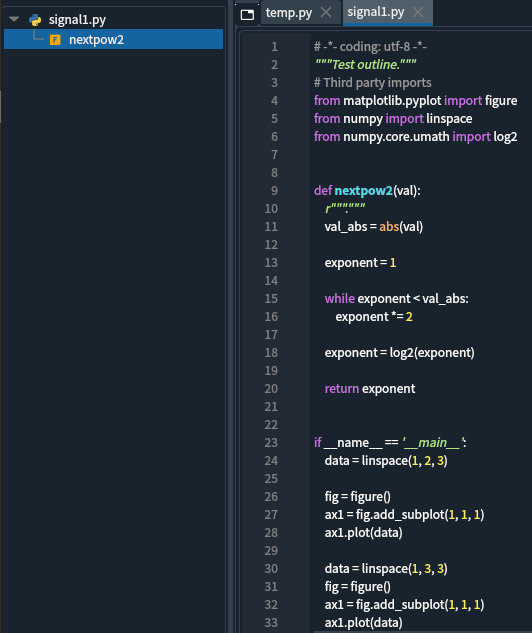The height and width of the screenshot is (633, 532).
Task: Click data = linspace(1, 3, 3) line
Action: [x=386, y=568]
